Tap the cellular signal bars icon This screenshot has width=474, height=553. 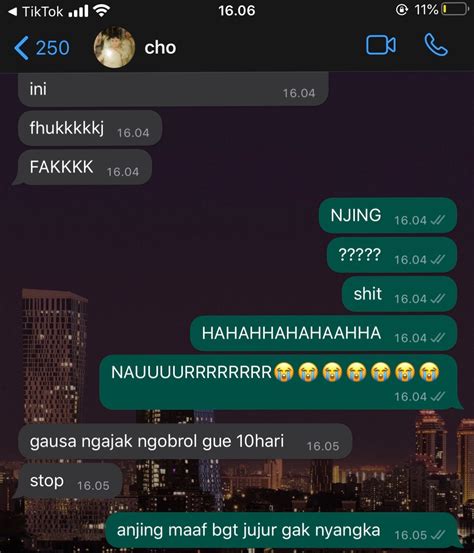tap(78, 11)
